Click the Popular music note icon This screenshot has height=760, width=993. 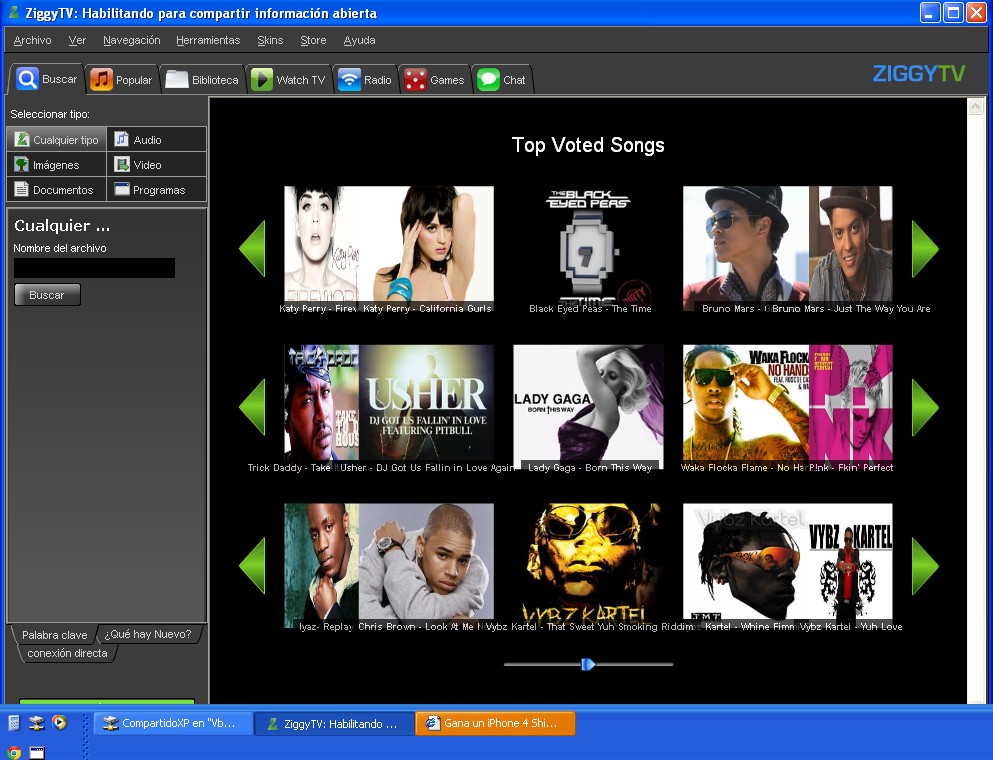click(x=101, y=80)
